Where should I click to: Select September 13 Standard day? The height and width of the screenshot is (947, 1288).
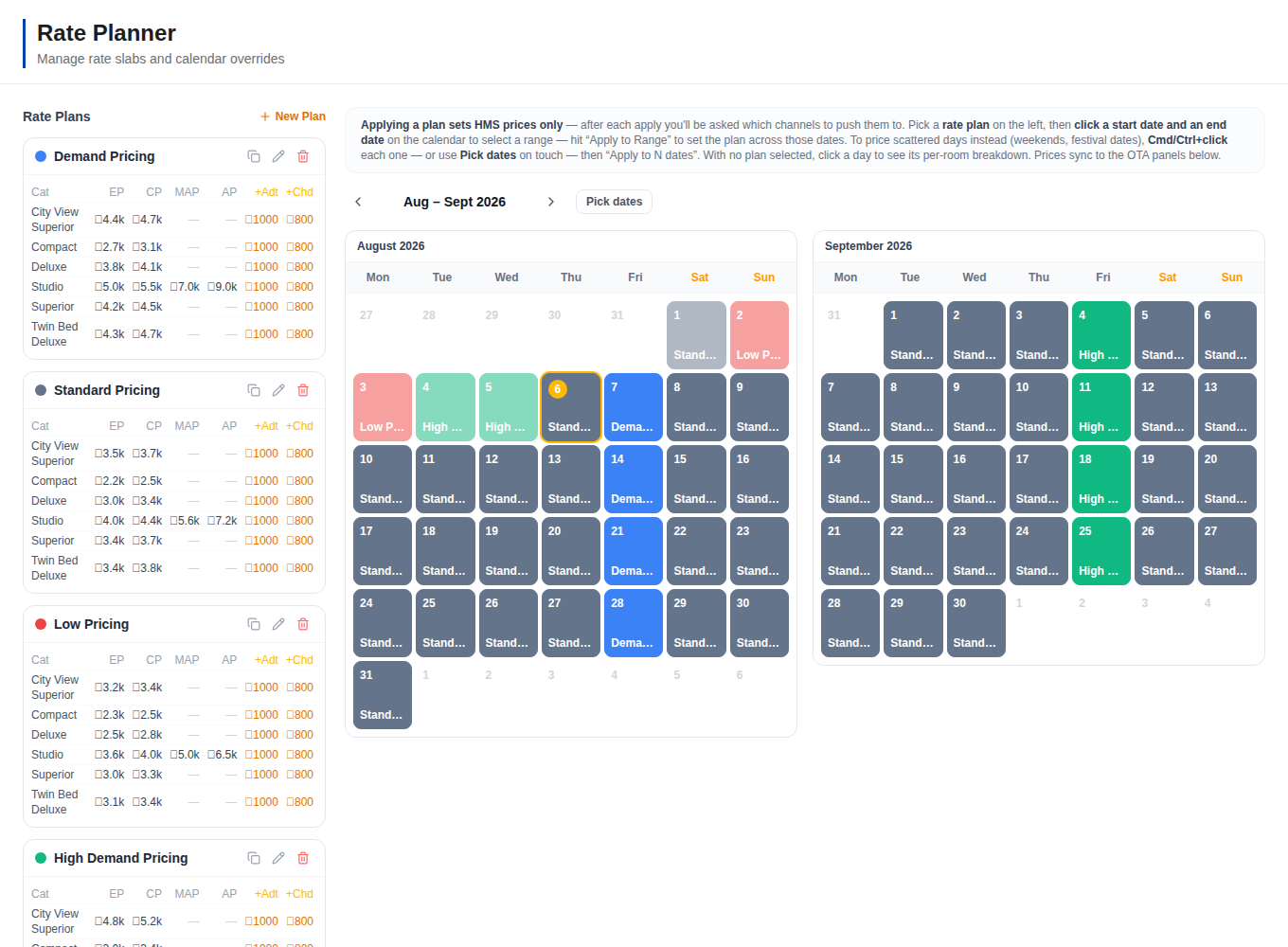[x=1227, y=407]
